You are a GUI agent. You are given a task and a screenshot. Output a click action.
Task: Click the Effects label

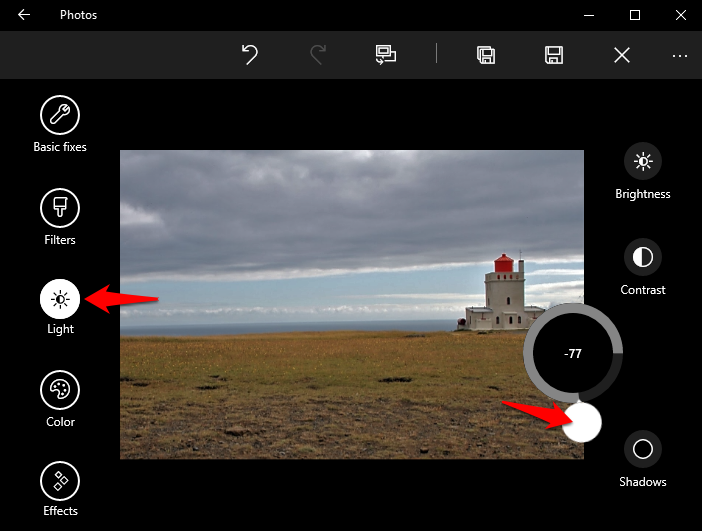[60, 511]
